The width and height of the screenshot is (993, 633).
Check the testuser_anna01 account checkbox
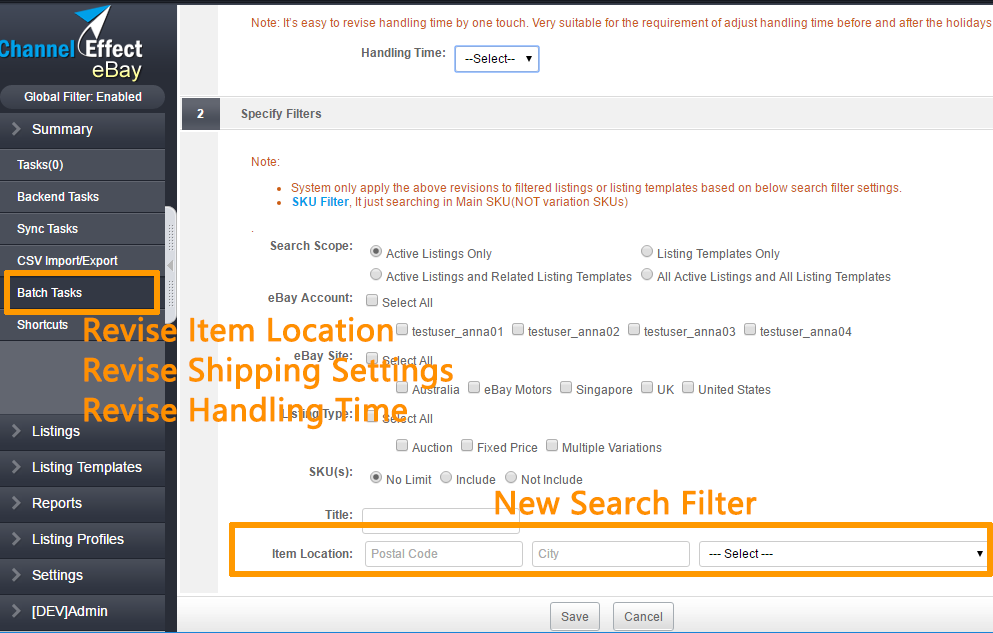pyautogui.click(x=402, y=330)
